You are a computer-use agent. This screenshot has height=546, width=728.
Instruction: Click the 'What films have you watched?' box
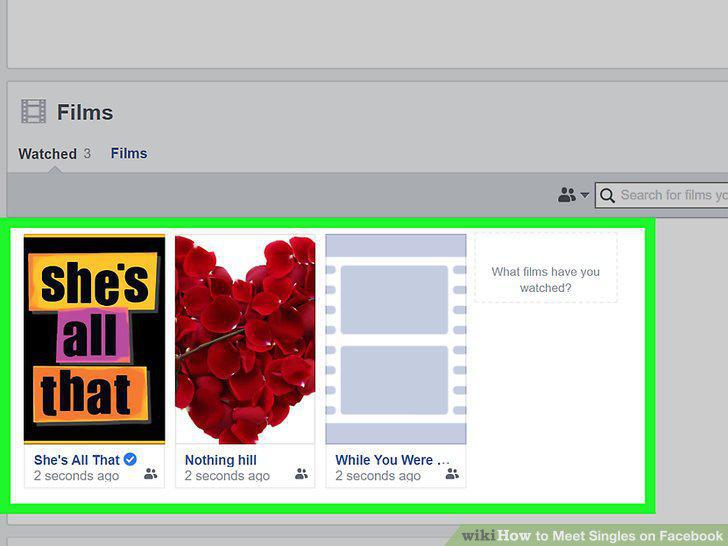546,268
